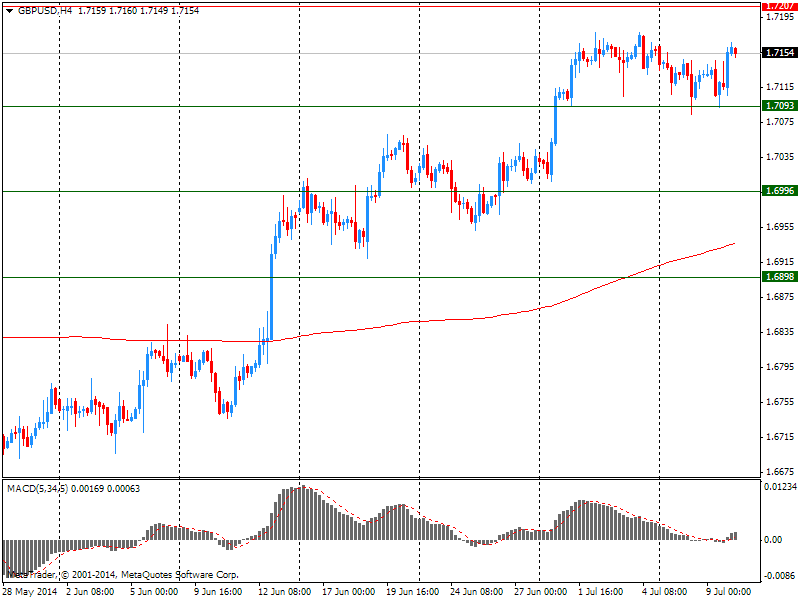Click the time axis label 24 Jun 08:00

[x=477, y=592]
